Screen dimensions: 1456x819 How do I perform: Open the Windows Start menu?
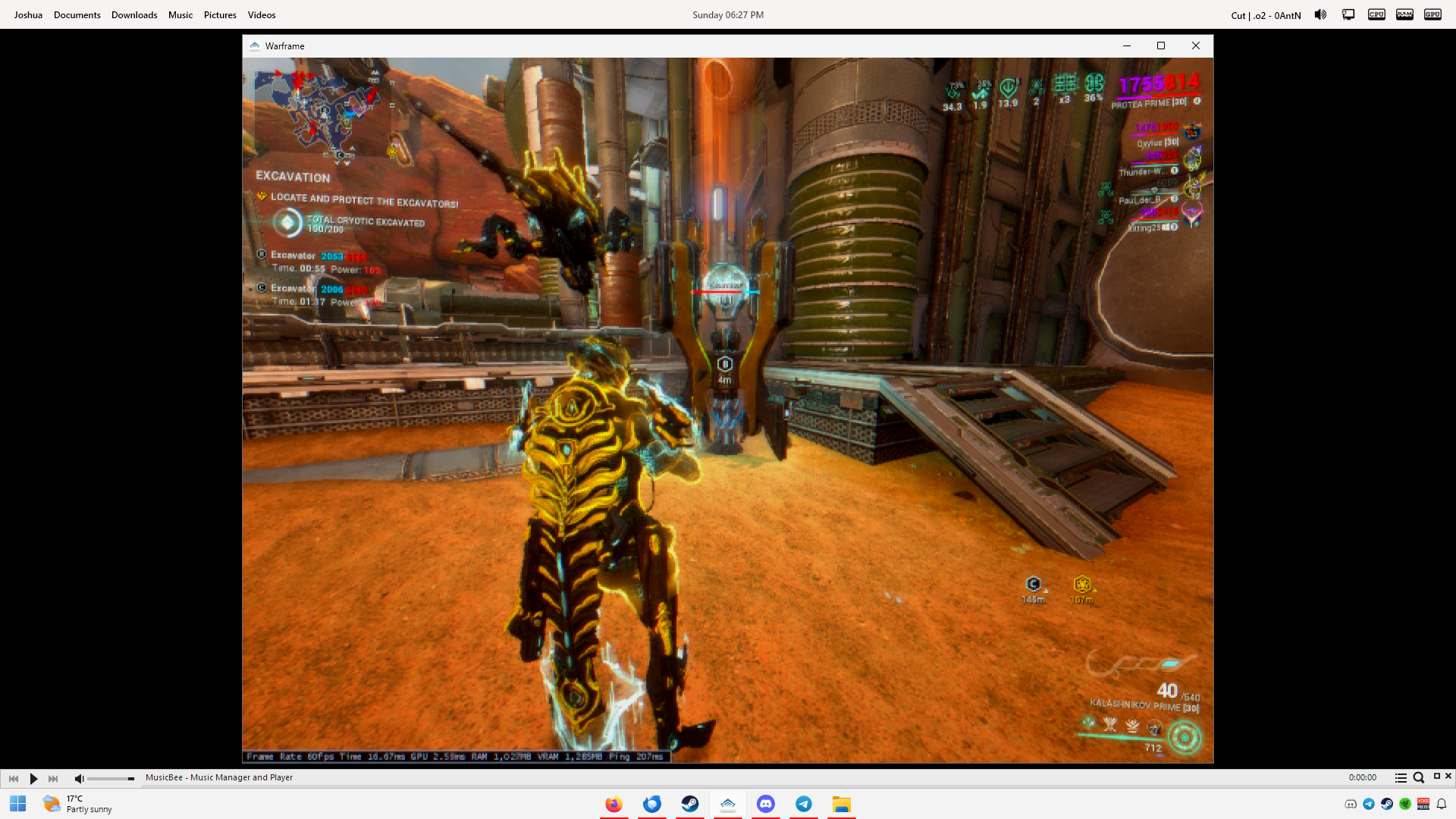[x=18, y=804]
